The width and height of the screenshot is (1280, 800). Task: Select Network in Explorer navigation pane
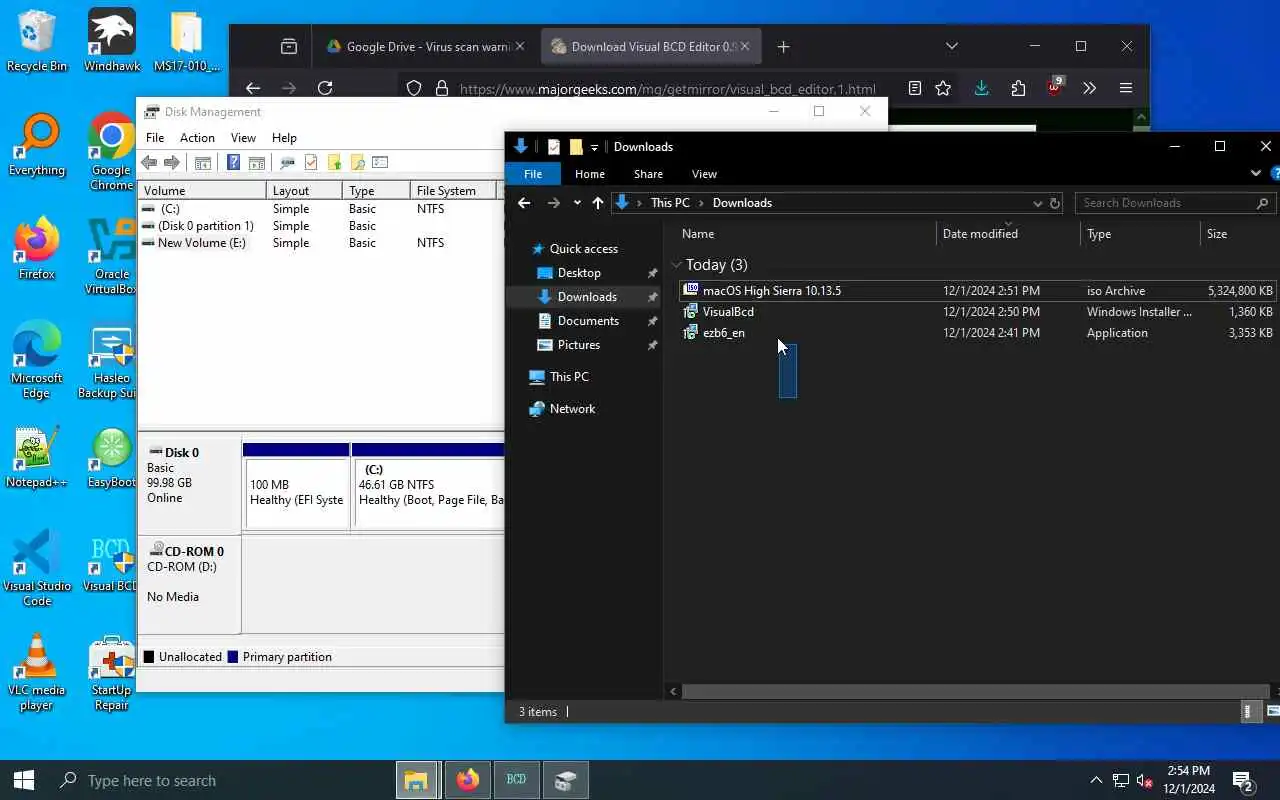572,409
